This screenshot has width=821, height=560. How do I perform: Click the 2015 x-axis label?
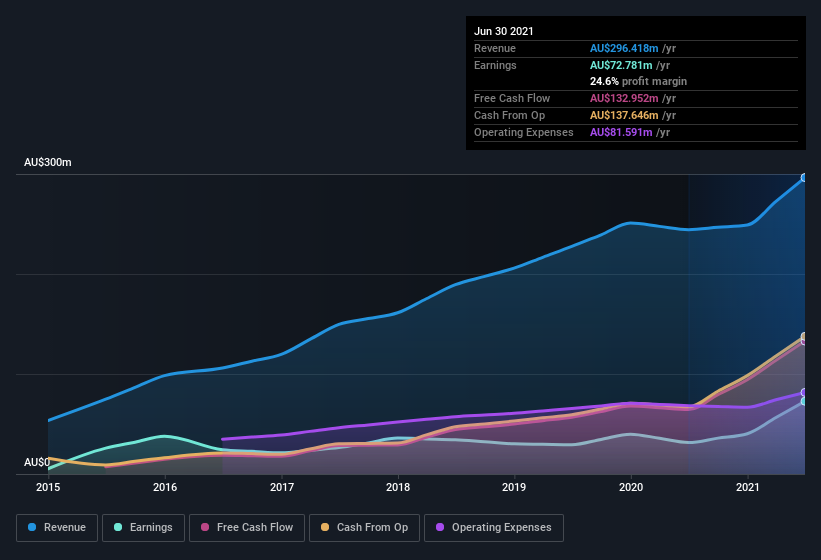(48, 487)
